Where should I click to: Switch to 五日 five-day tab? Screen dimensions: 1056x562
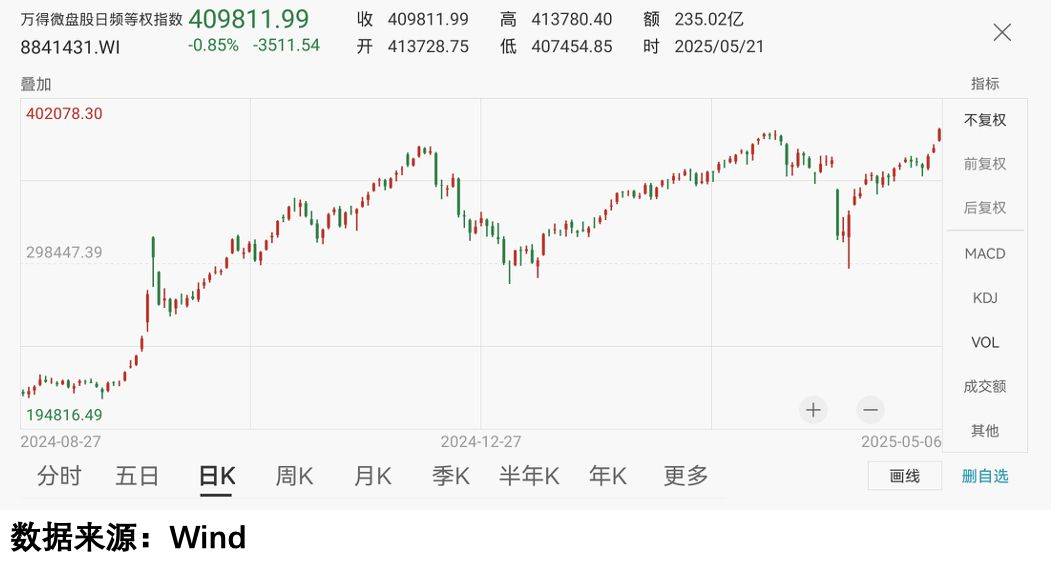click(137, 476)
